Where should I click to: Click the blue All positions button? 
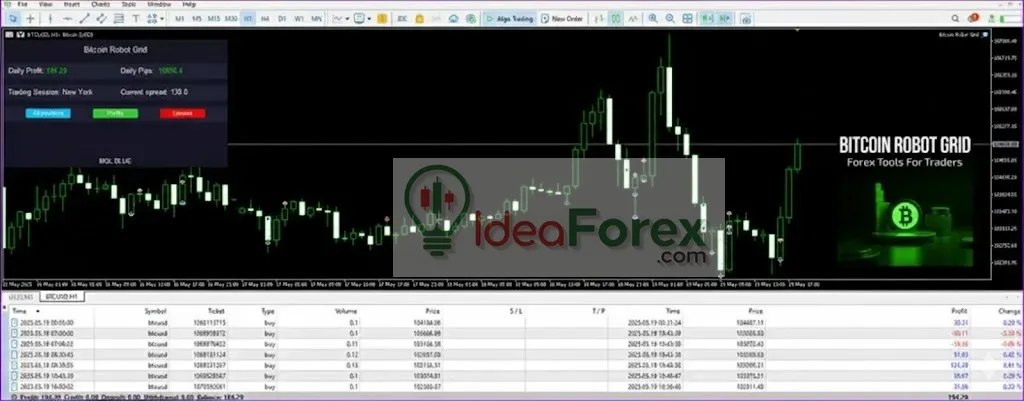[x=48, y=113]
